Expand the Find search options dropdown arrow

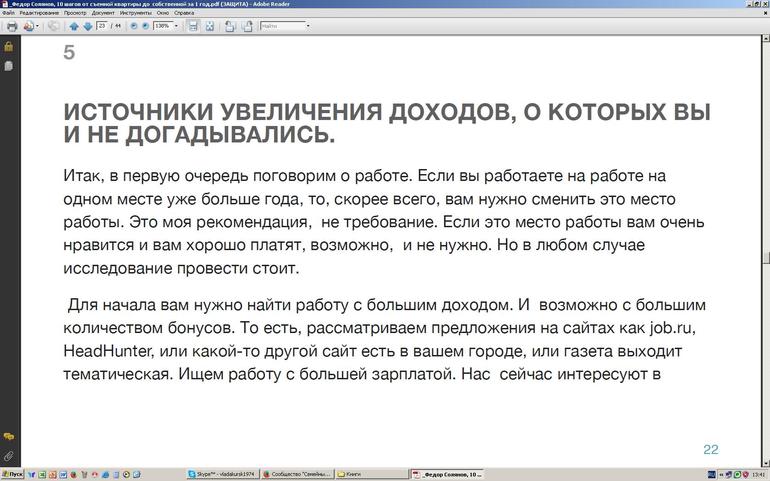[x=308, y=26]
